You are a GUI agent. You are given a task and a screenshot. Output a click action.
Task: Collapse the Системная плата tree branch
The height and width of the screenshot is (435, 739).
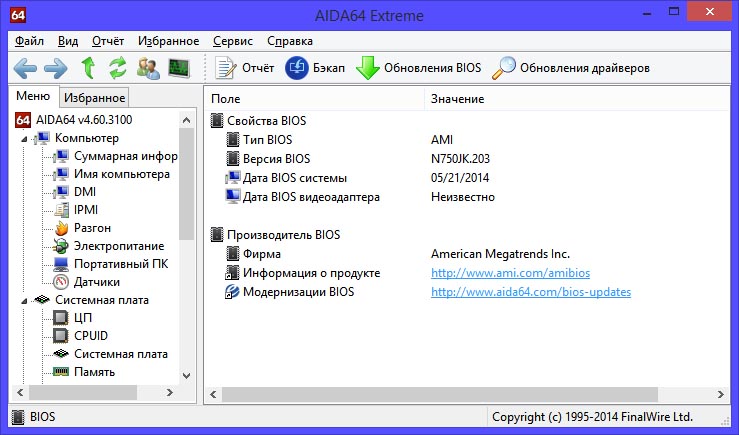pyautogui.click(x=24, y=300)
